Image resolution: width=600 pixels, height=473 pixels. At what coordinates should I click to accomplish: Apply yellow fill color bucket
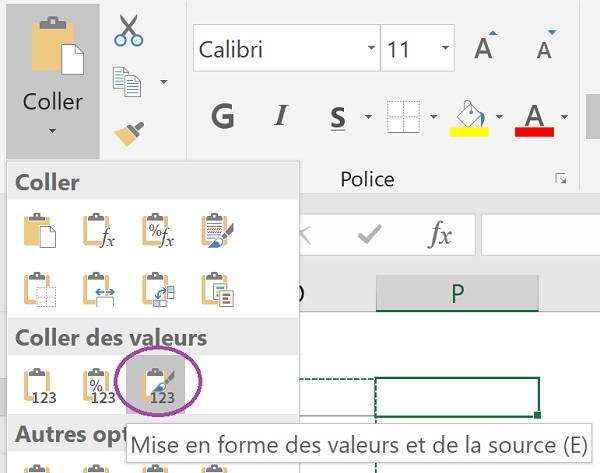pos(469,119)
